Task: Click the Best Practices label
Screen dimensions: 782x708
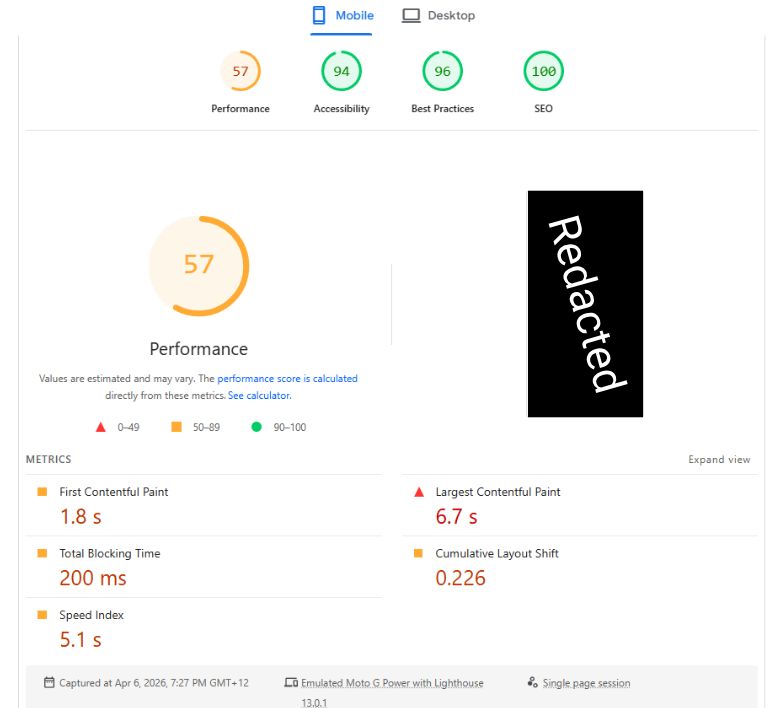Action: pos(442,109)
